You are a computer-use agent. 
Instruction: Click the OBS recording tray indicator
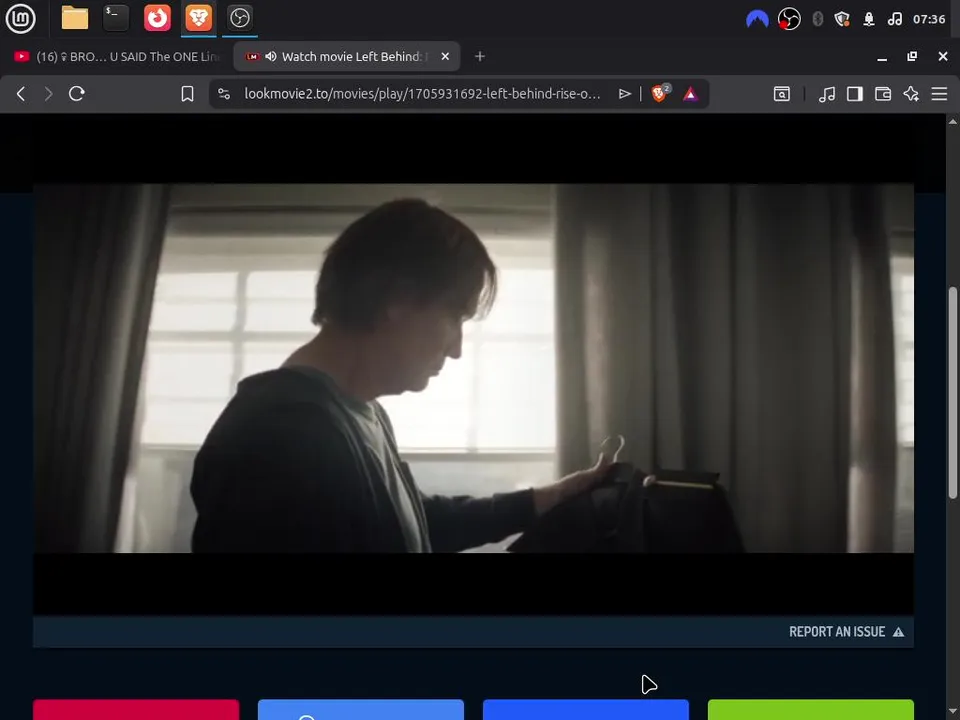[x=789, y=19]
